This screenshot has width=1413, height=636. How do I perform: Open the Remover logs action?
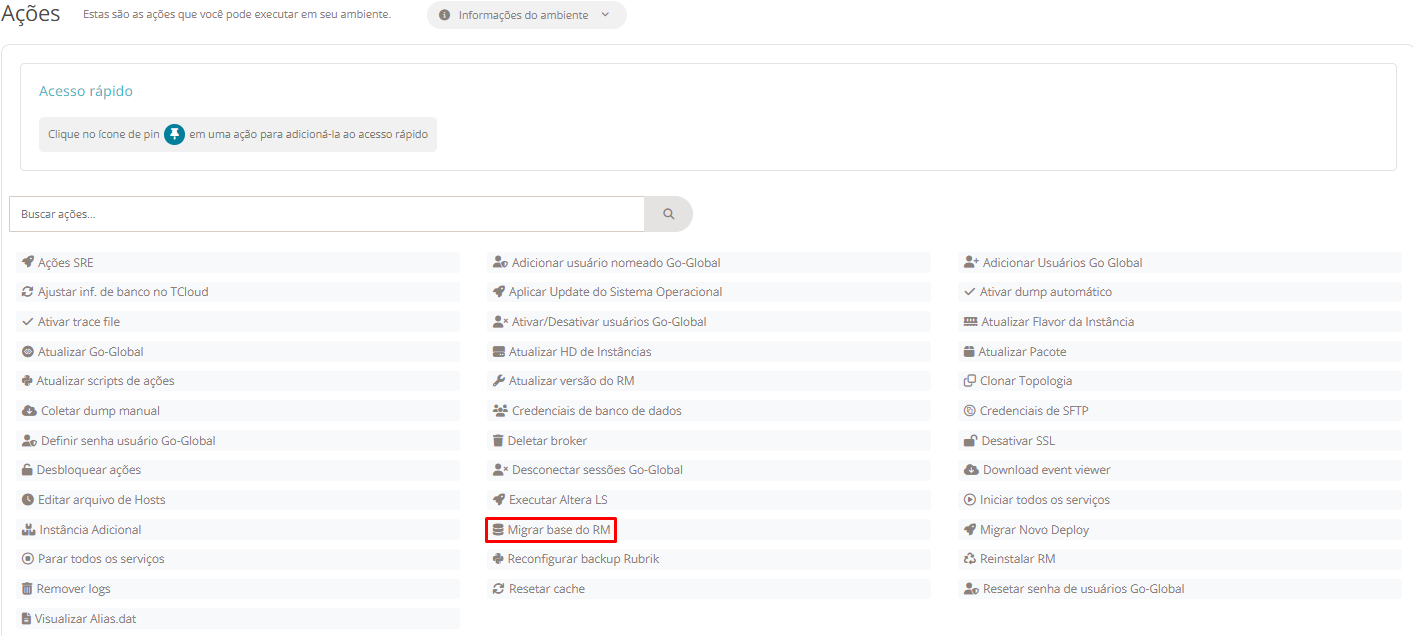click(x=238, y=589)
